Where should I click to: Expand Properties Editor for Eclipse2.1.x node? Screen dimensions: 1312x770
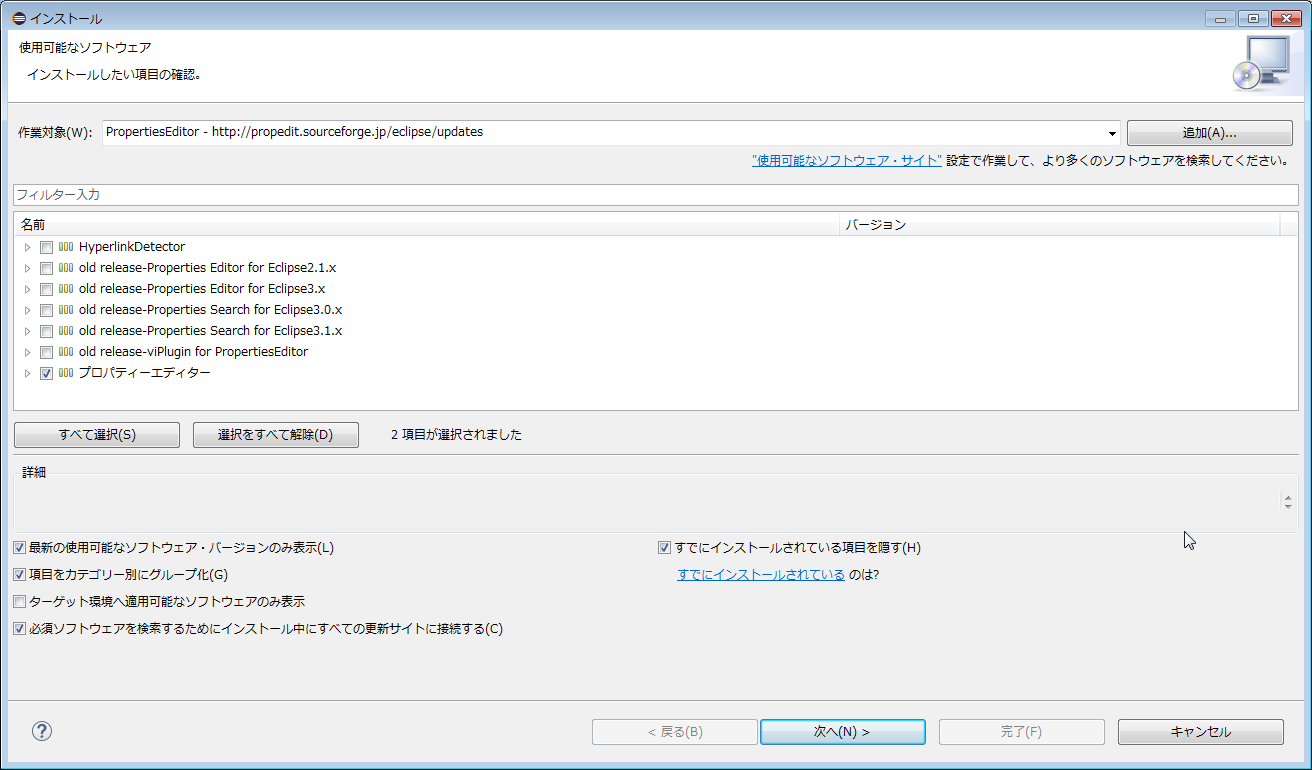click(x=27, y=268)
